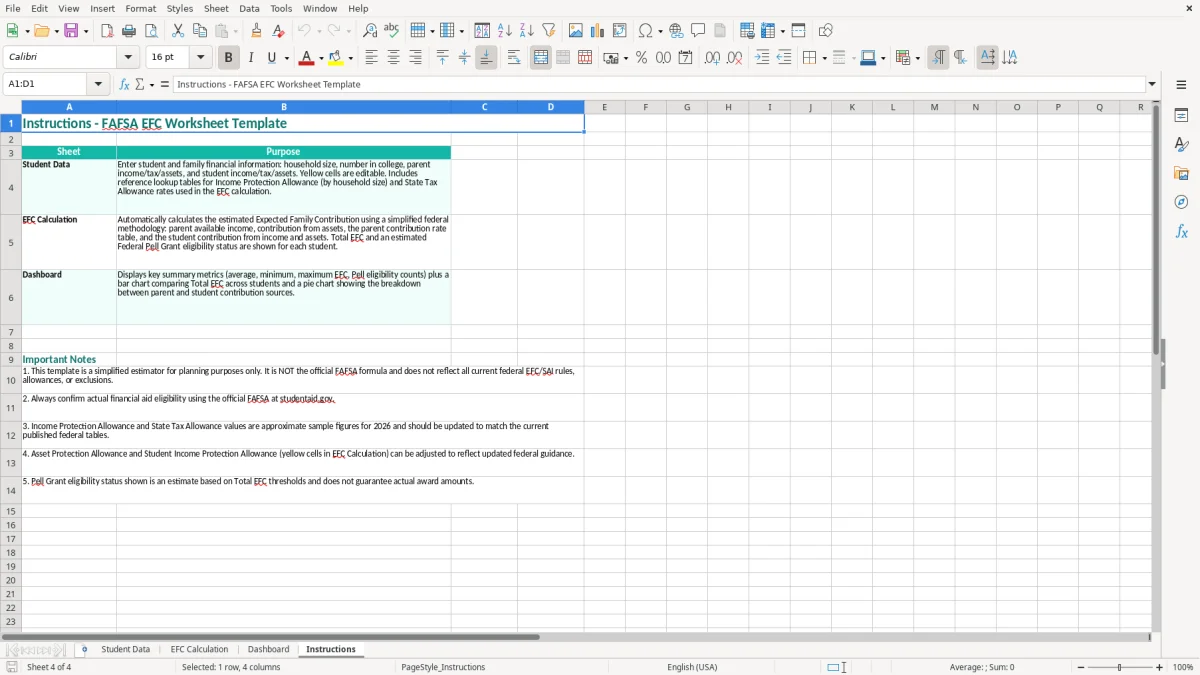Click the Select Function sigma button
The image size is (1200, 675).
click(140, 84)
